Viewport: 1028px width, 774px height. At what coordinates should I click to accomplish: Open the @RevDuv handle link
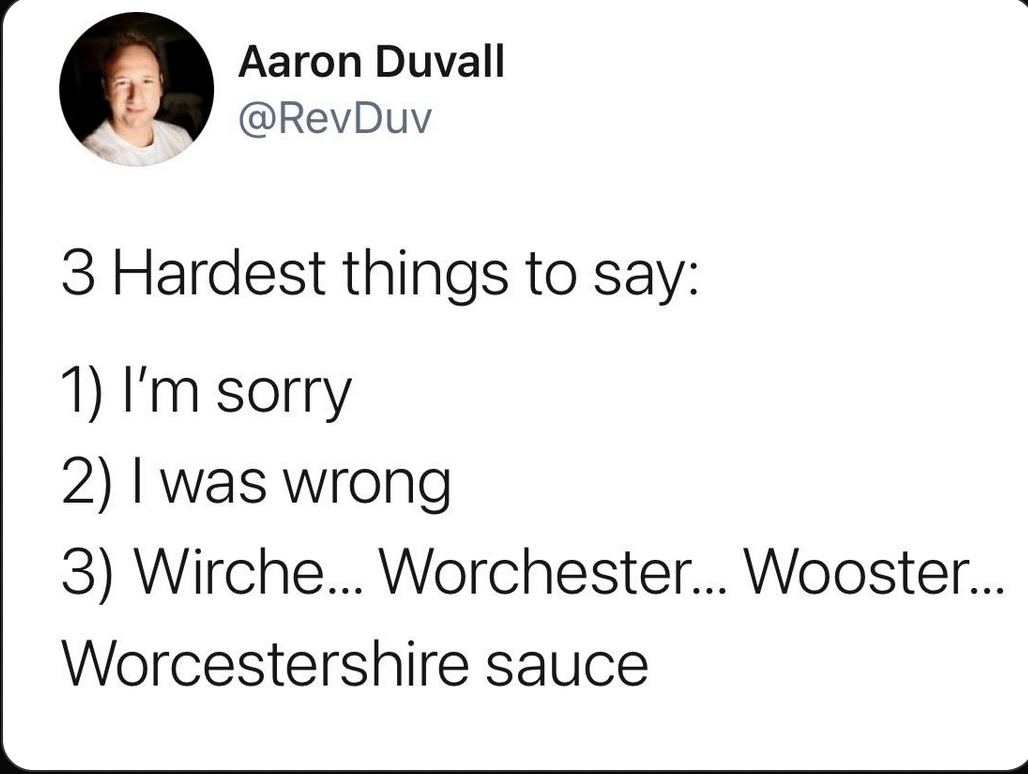tap(335, 119)
